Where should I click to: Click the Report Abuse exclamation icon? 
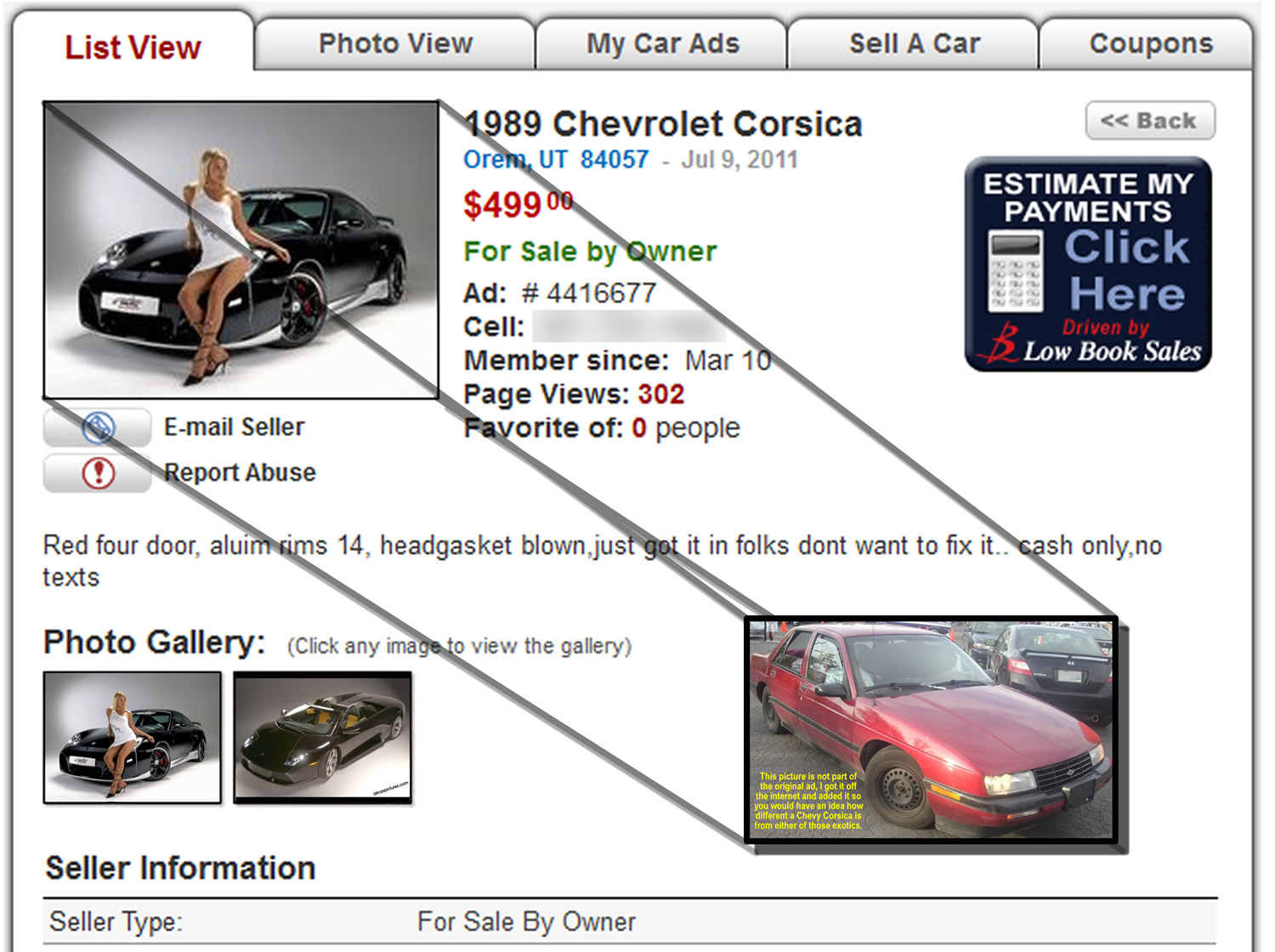[x=98, y=473]
